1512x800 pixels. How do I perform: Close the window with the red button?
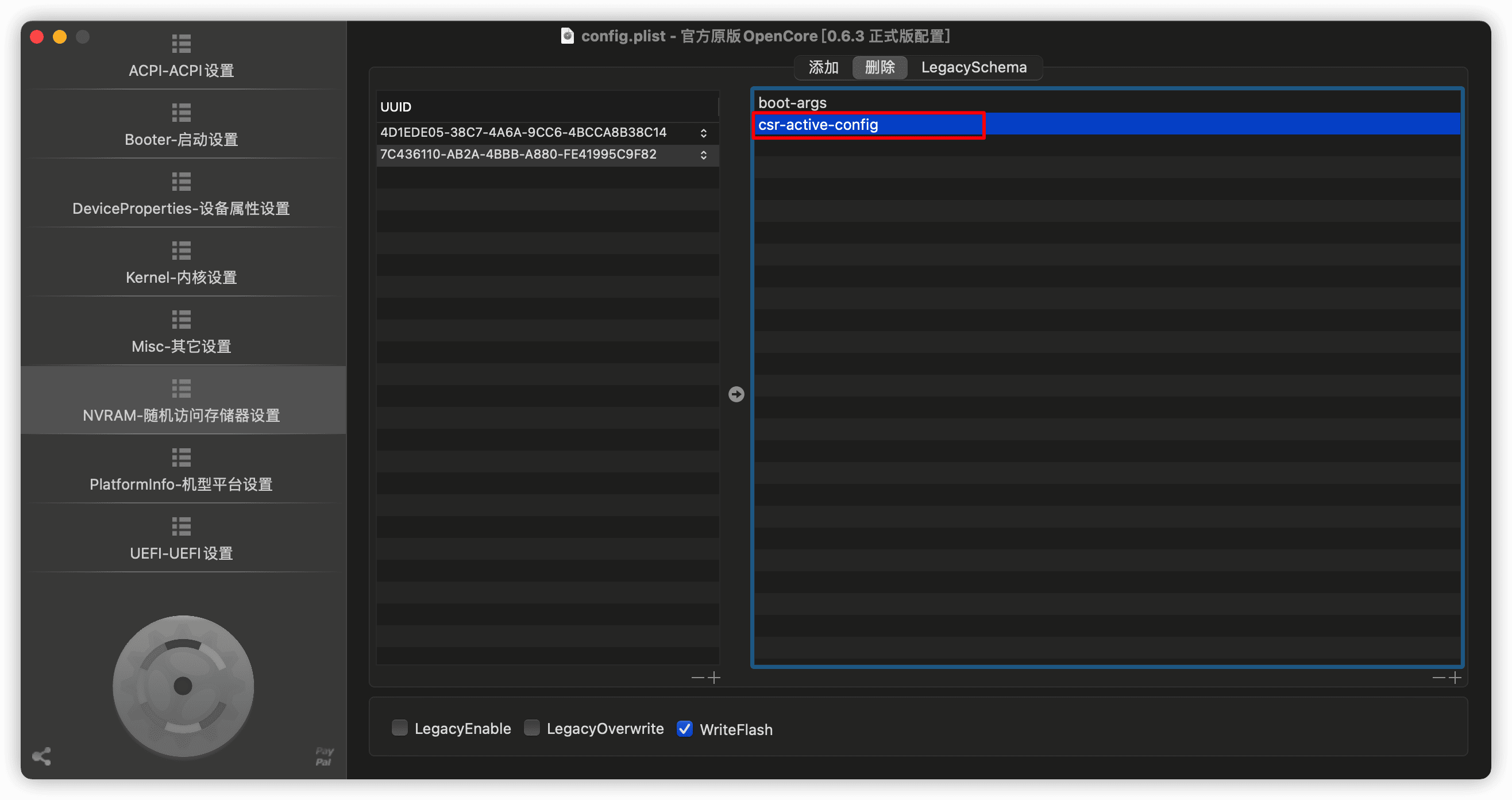click(37, 37)
